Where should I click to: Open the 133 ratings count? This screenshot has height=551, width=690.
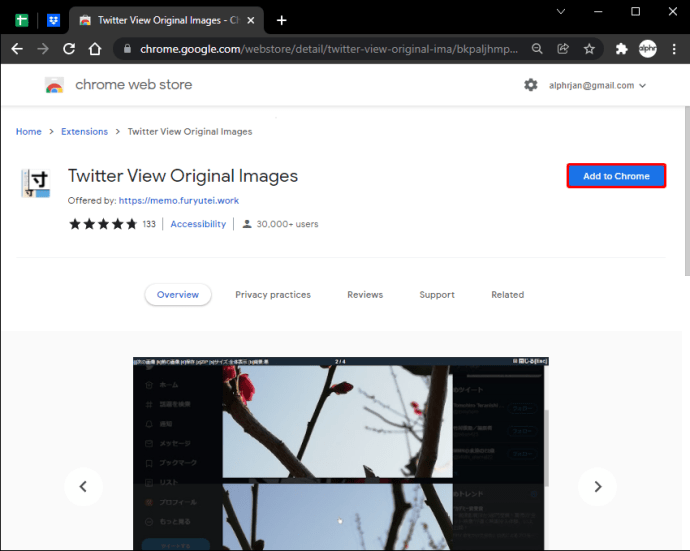149,224
